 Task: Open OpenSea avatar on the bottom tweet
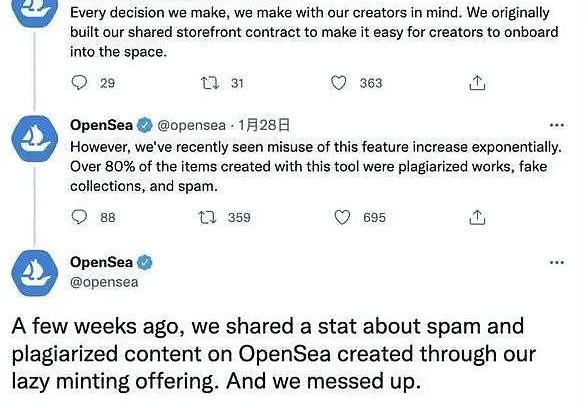pos(34,273)
